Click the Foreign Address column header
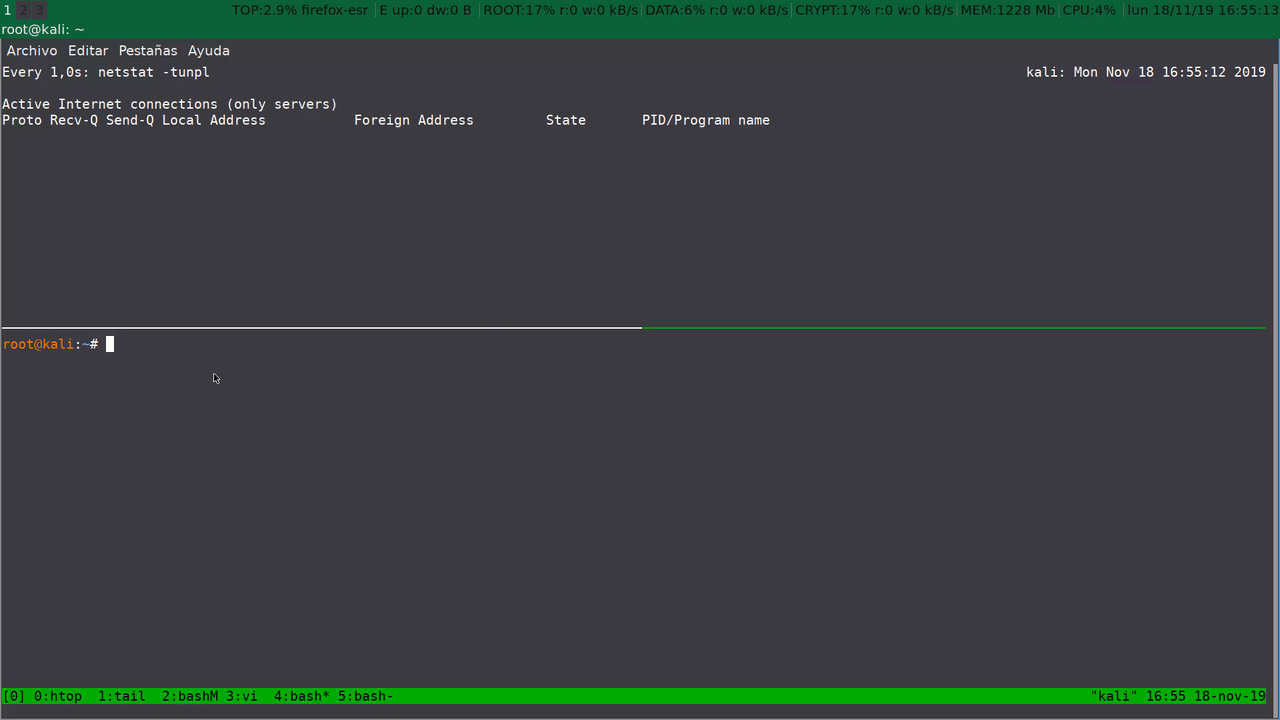The image size is (1280, 720). (x=414, y=120)
